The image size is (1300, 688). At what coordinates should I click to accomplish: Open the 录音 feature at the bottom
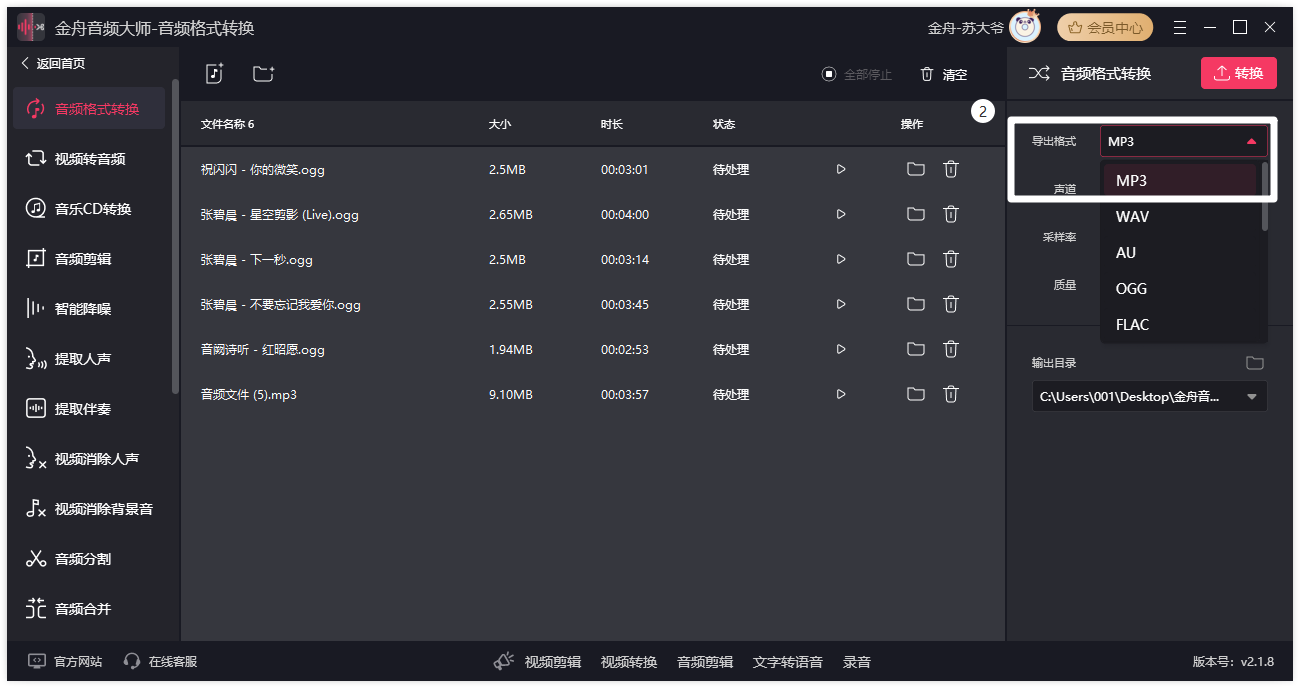coord(856,662)
